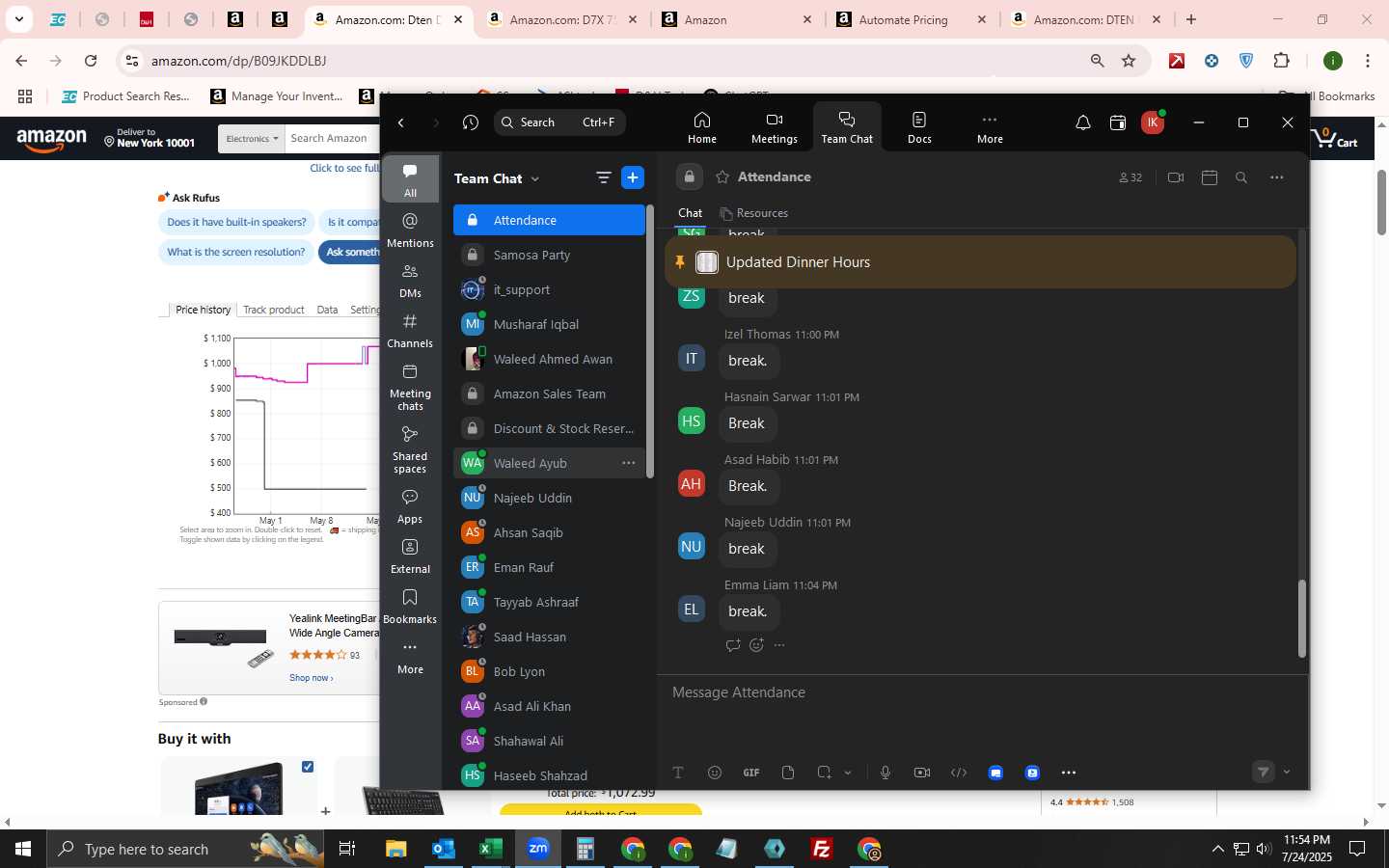Star the Attendance channel
Screen dimensions: 1389x868
tap(722, 177)
